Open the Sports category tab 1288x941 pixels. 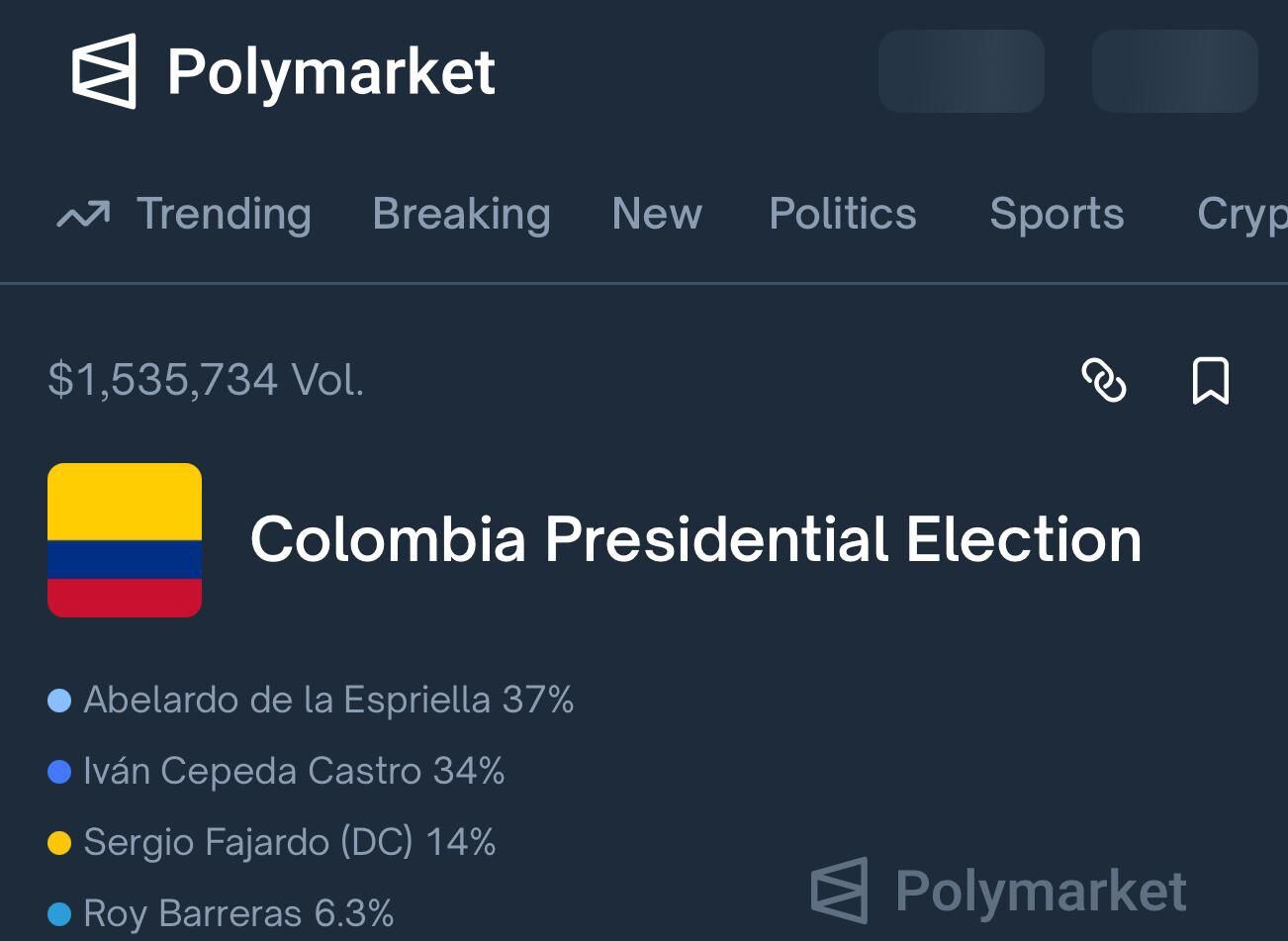[1057, 214]
